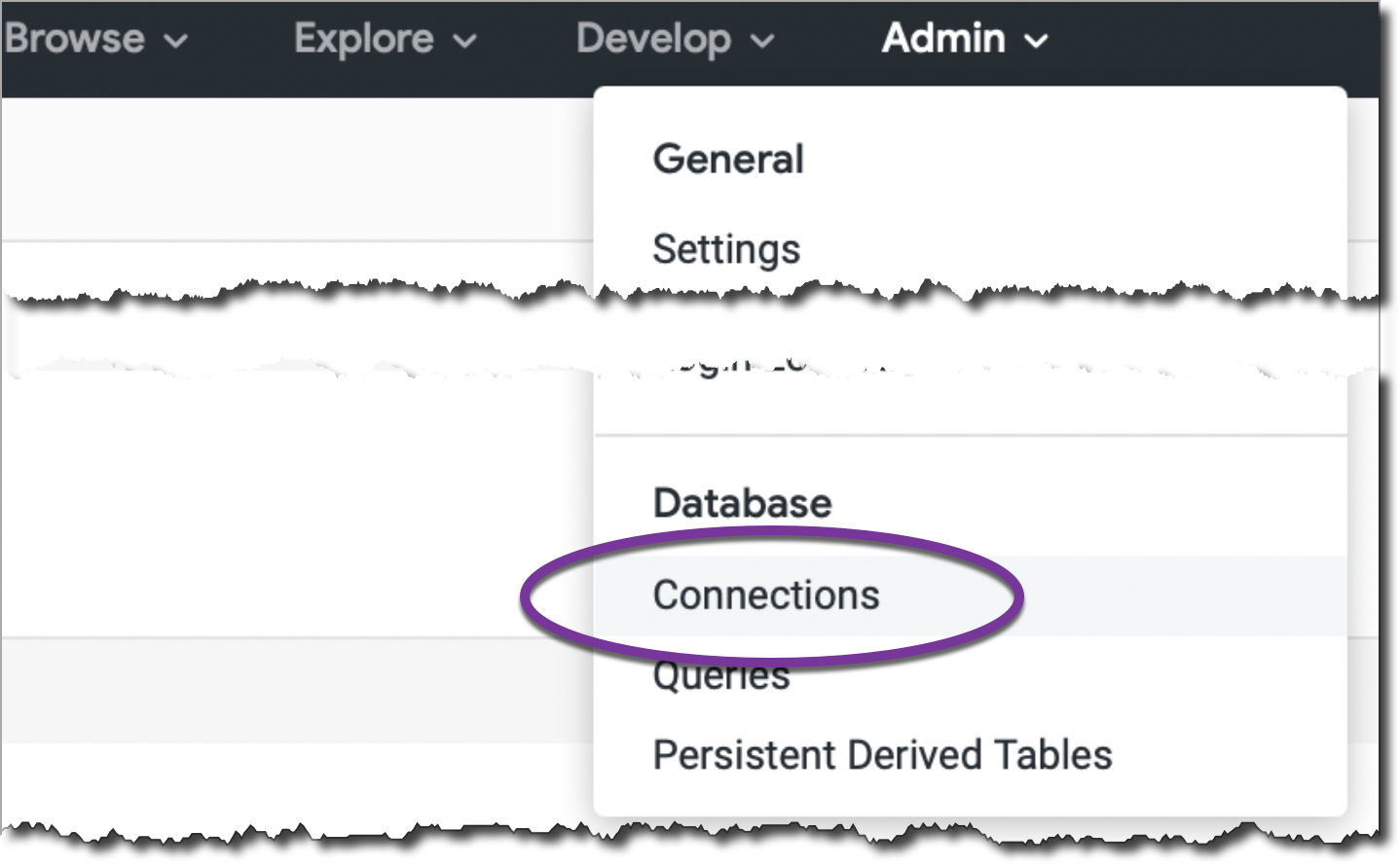Open the Queries admin page
1400x866 pixels.
point(721,677)
